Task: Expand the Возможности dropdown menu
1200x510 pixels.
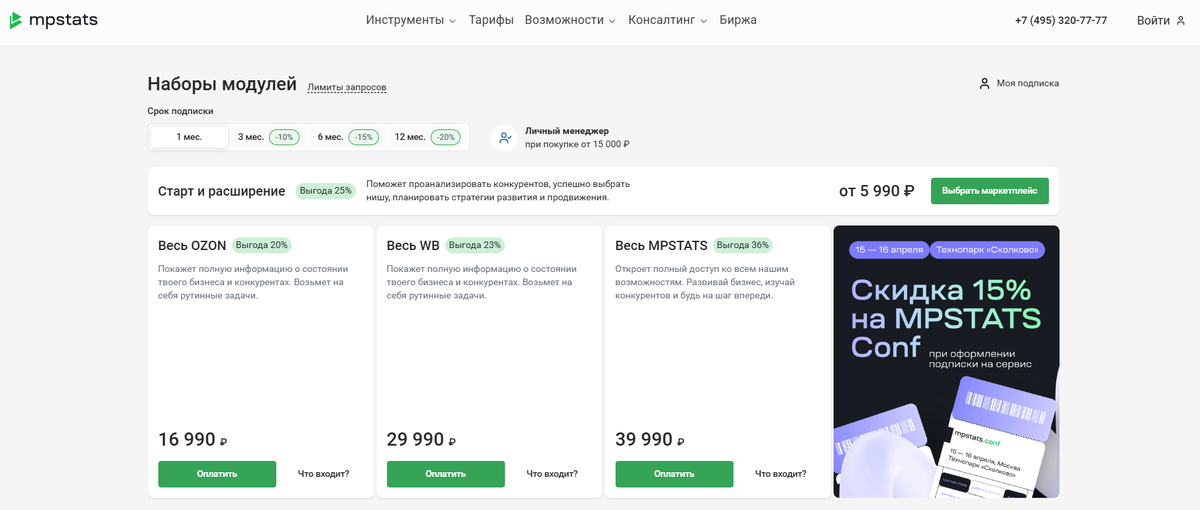Action: pos(570,20)
